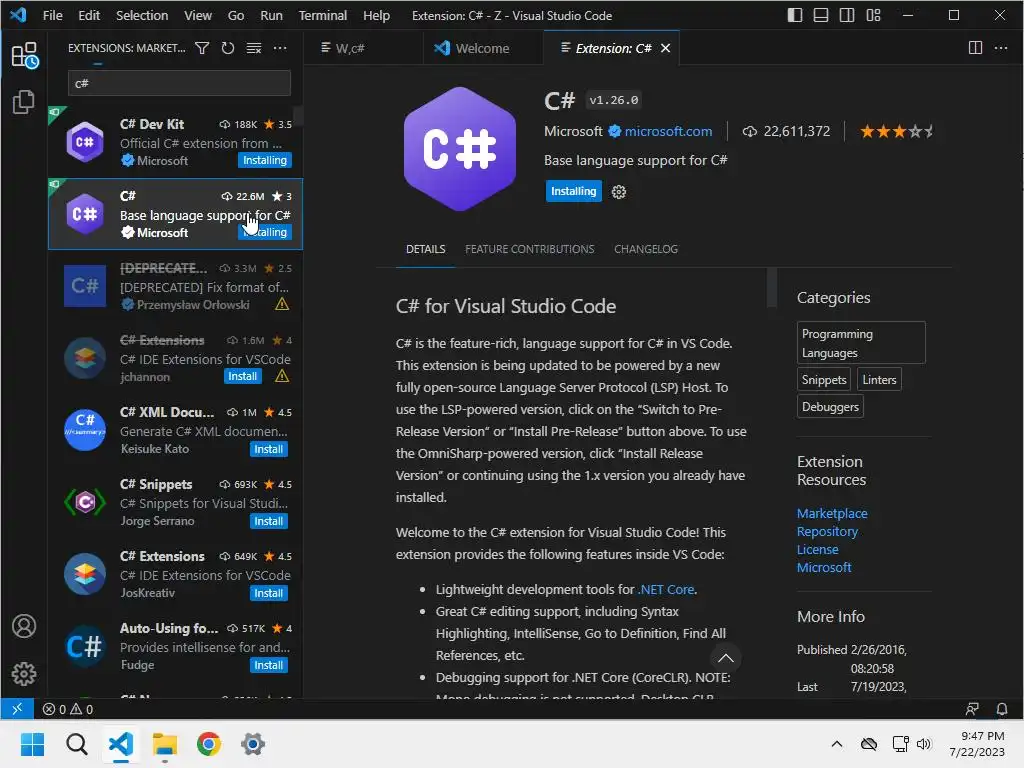Image resolution: width=1024 pixels, height=768 pixels.
Task: Open the Microsoft resource link
Action: point(824,568)
